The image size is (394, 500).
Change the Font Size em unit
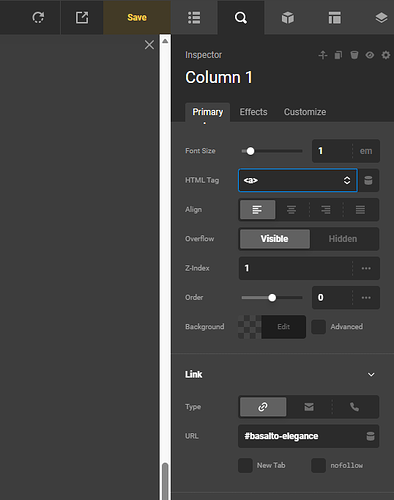(x=366, y=151)
